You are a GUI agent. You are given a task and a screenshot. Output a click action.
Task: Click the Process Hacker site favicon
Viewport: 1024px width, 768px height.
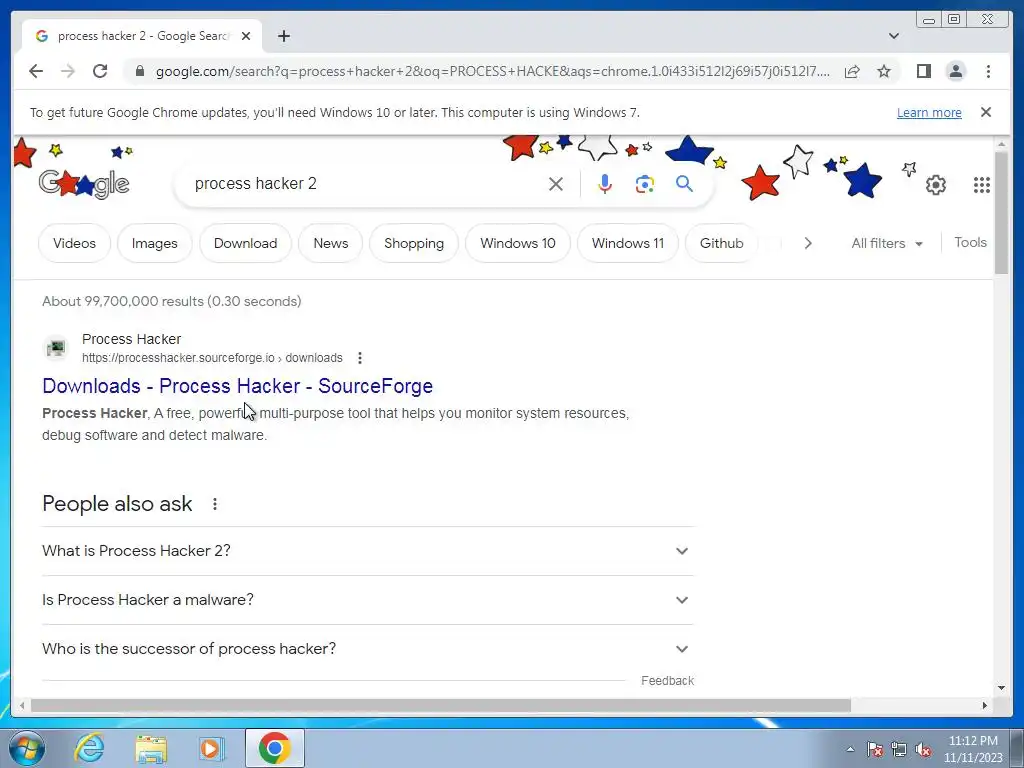56,347
